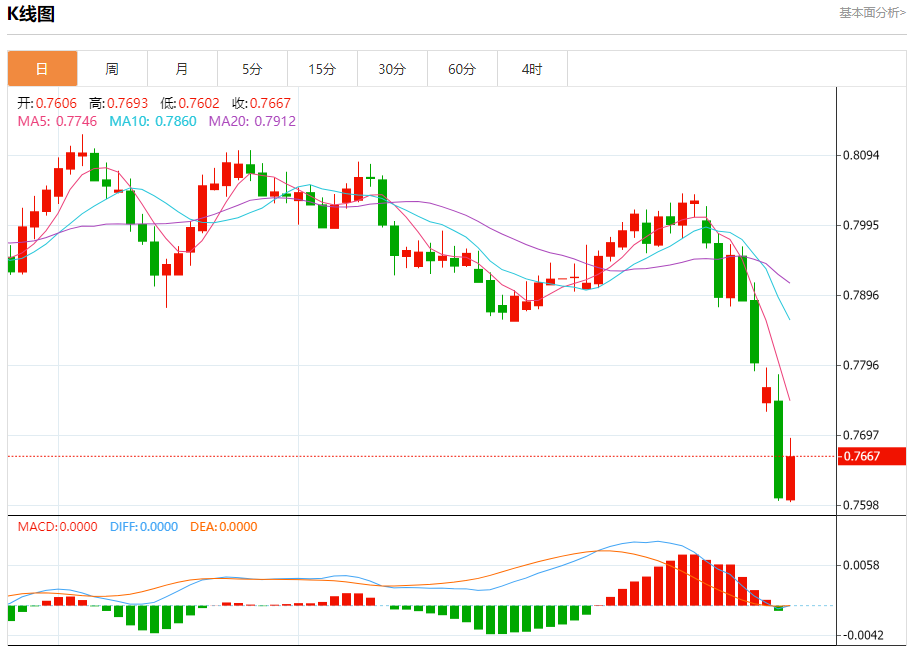Open the 5分 interval tab
914x646 pixels.
(x=252, y=69)
